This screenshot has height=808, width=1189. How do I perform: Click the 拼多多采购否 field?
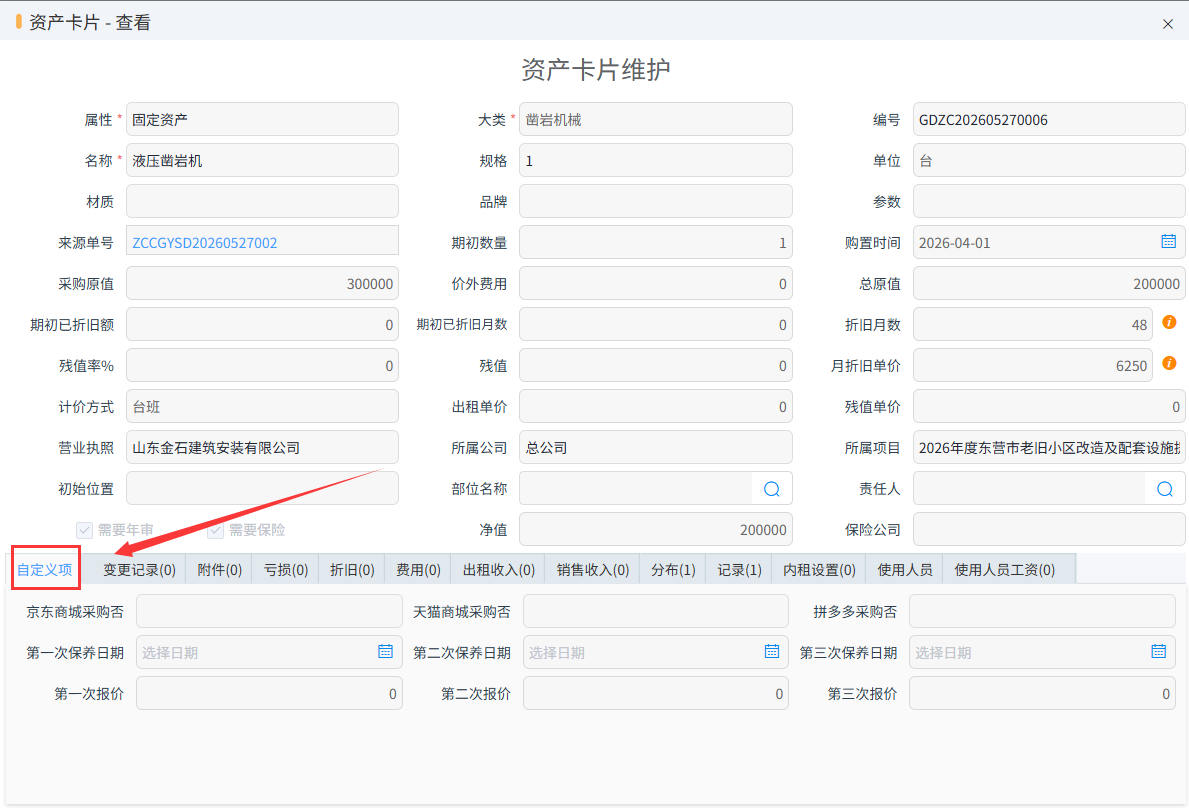point(1043,610)
